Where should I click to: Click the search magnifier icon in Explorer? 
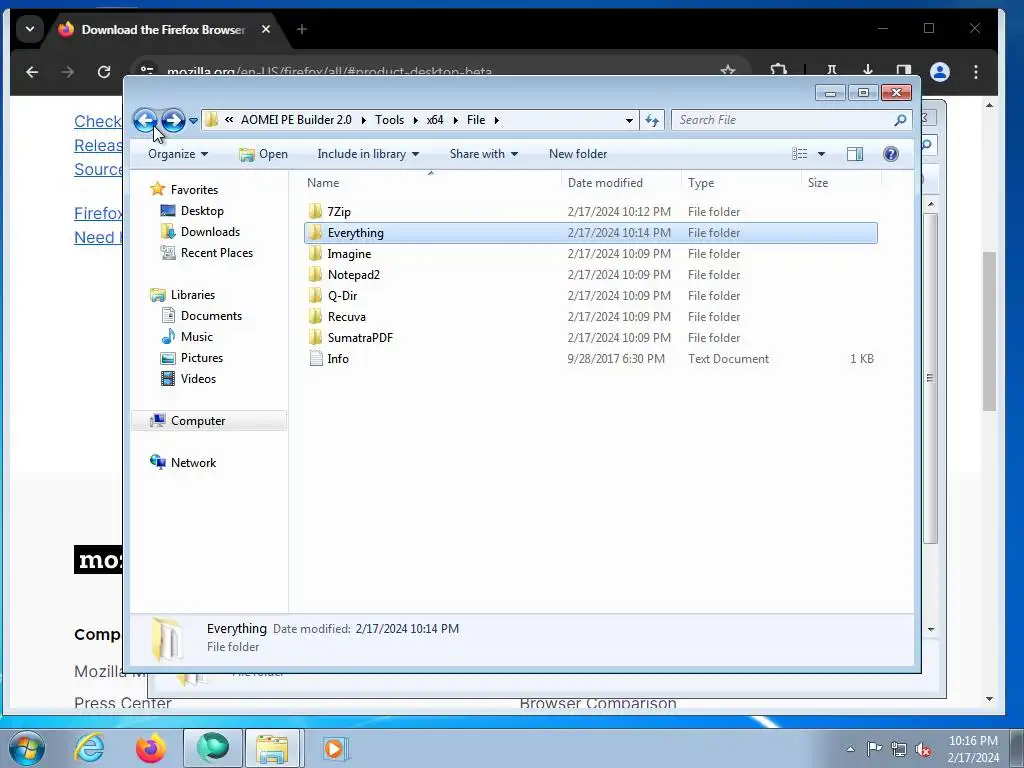click(901, 120)
